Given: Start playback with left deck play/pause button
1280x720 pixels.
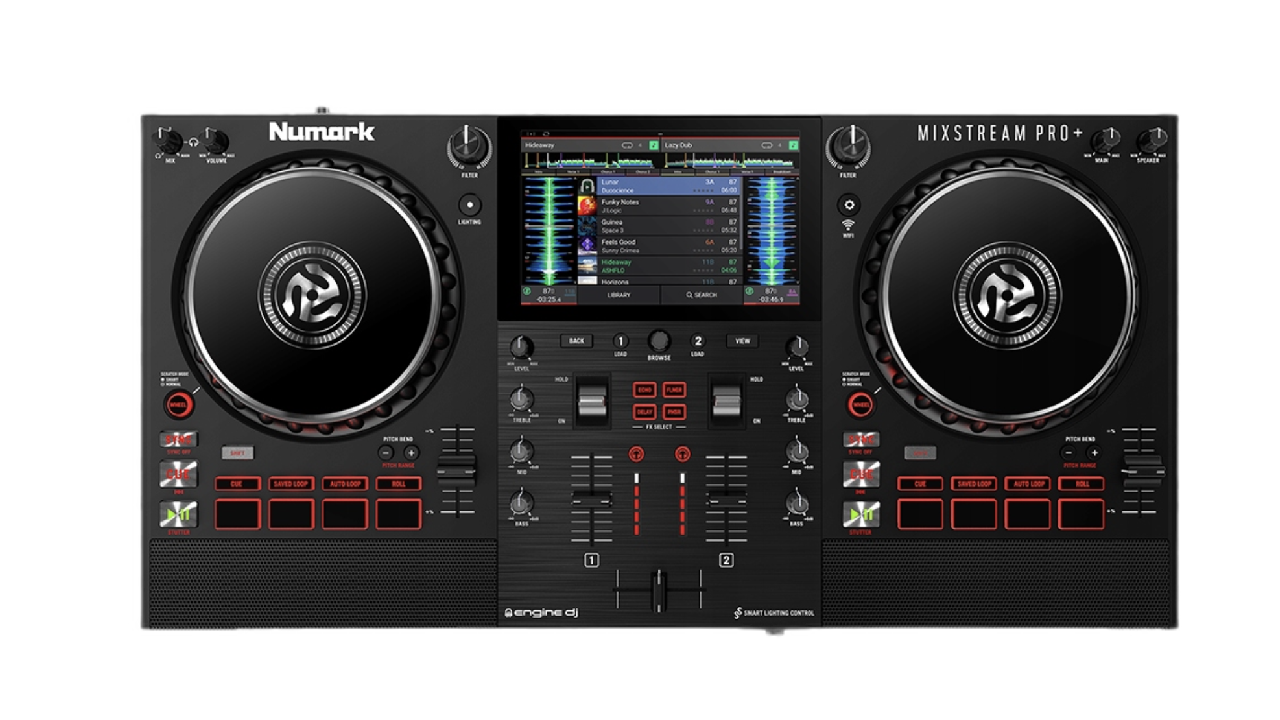Looking at the screenshot, I should tap(181, 514).
